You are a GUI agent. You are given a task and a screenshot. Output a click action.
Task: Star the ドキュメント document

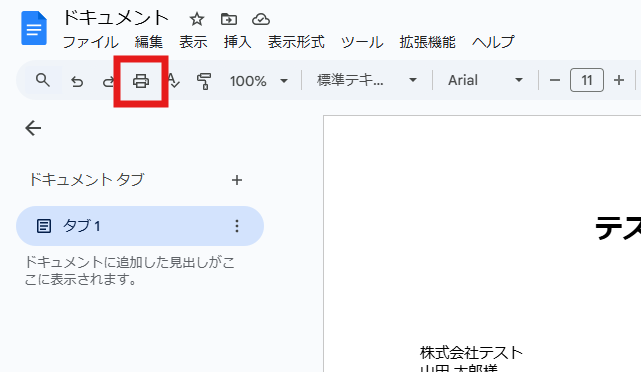click(x=197, y=19)
